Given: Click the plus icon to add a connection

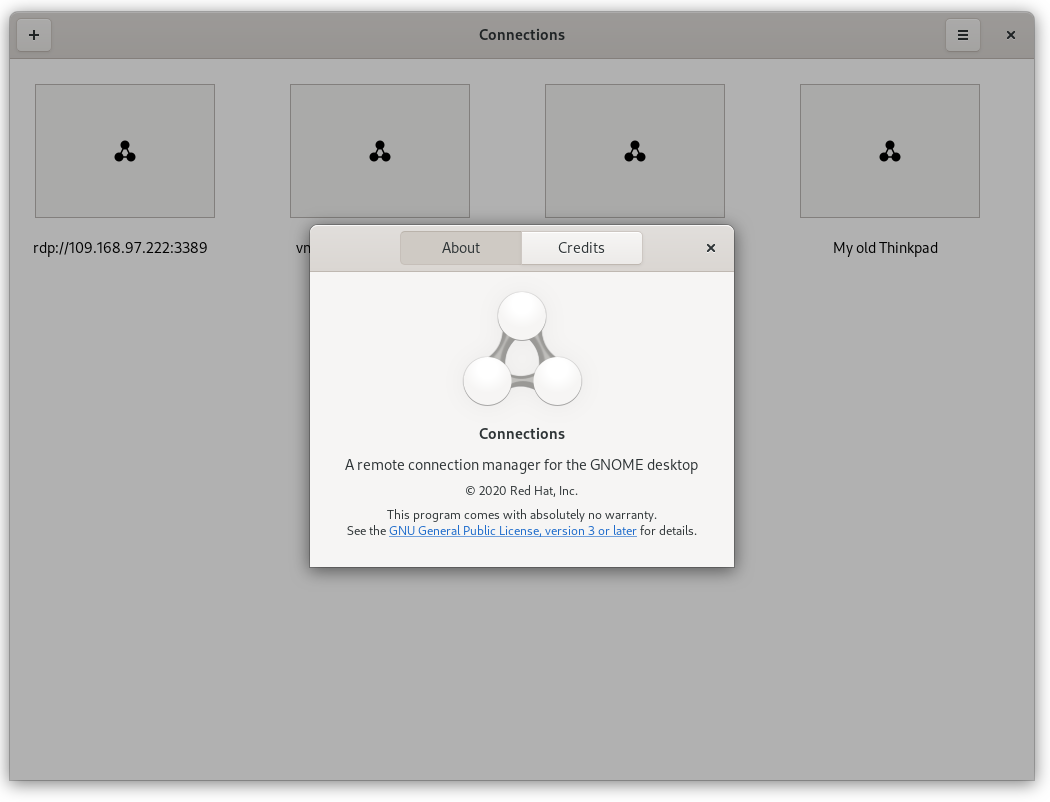Looking at the screenshot, I should [34, 34].
